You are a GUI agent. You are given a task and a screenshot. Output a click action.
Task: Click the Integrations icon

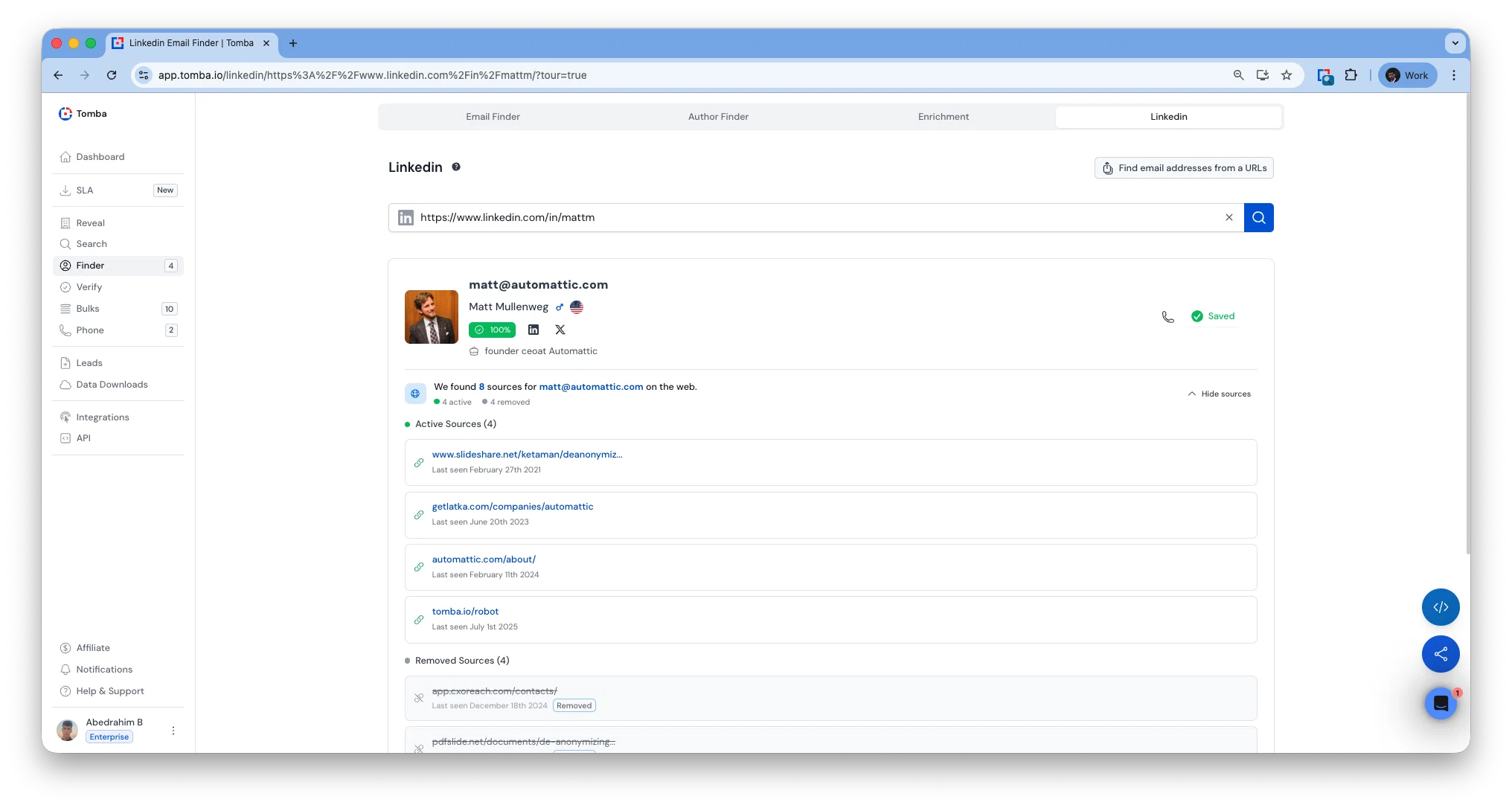65,417
